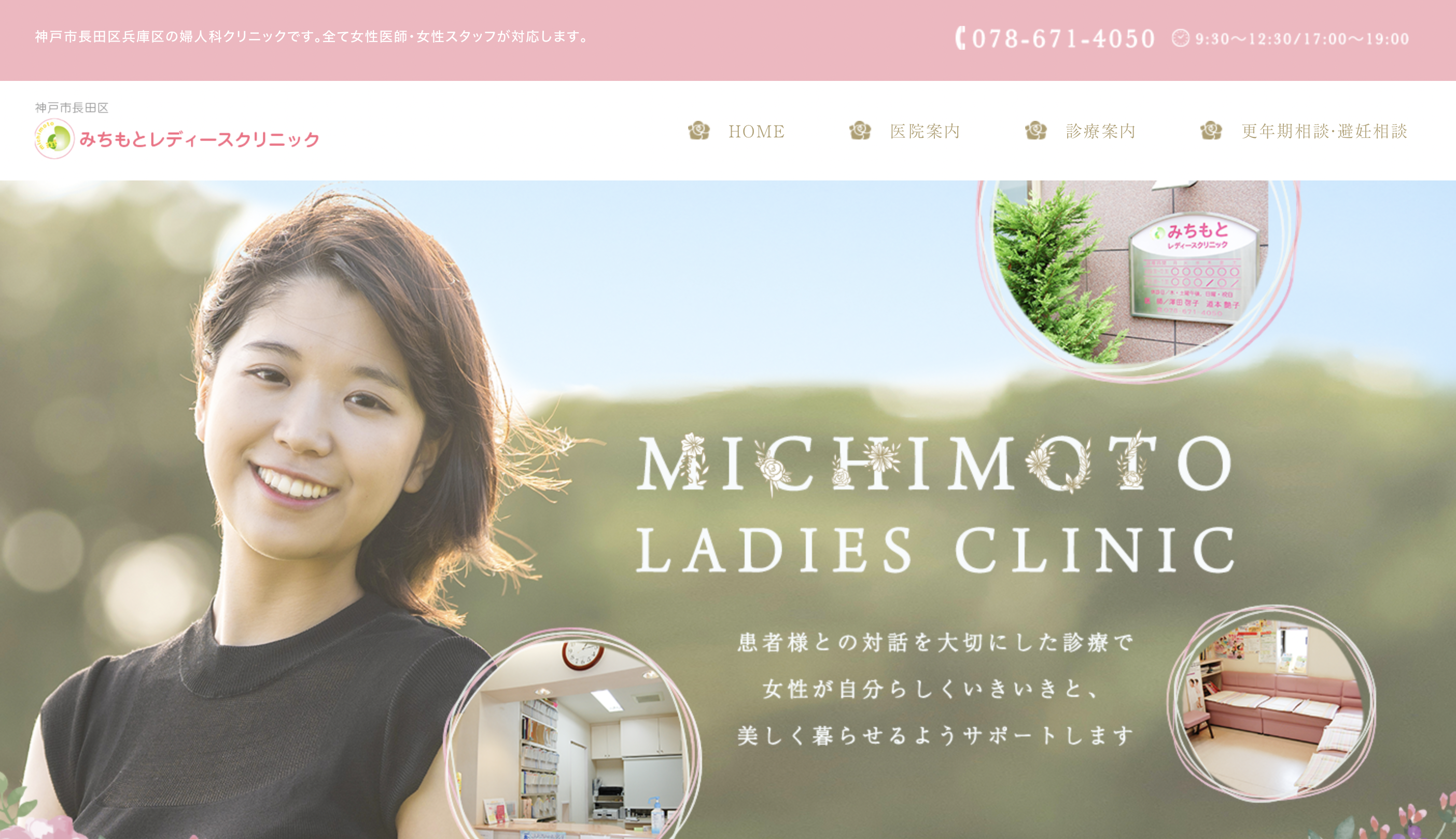Image resolution: width=1456 pixels, height=839 pixels.
Task: Click the clock icon next to hours
Action: coord(1180,38)
